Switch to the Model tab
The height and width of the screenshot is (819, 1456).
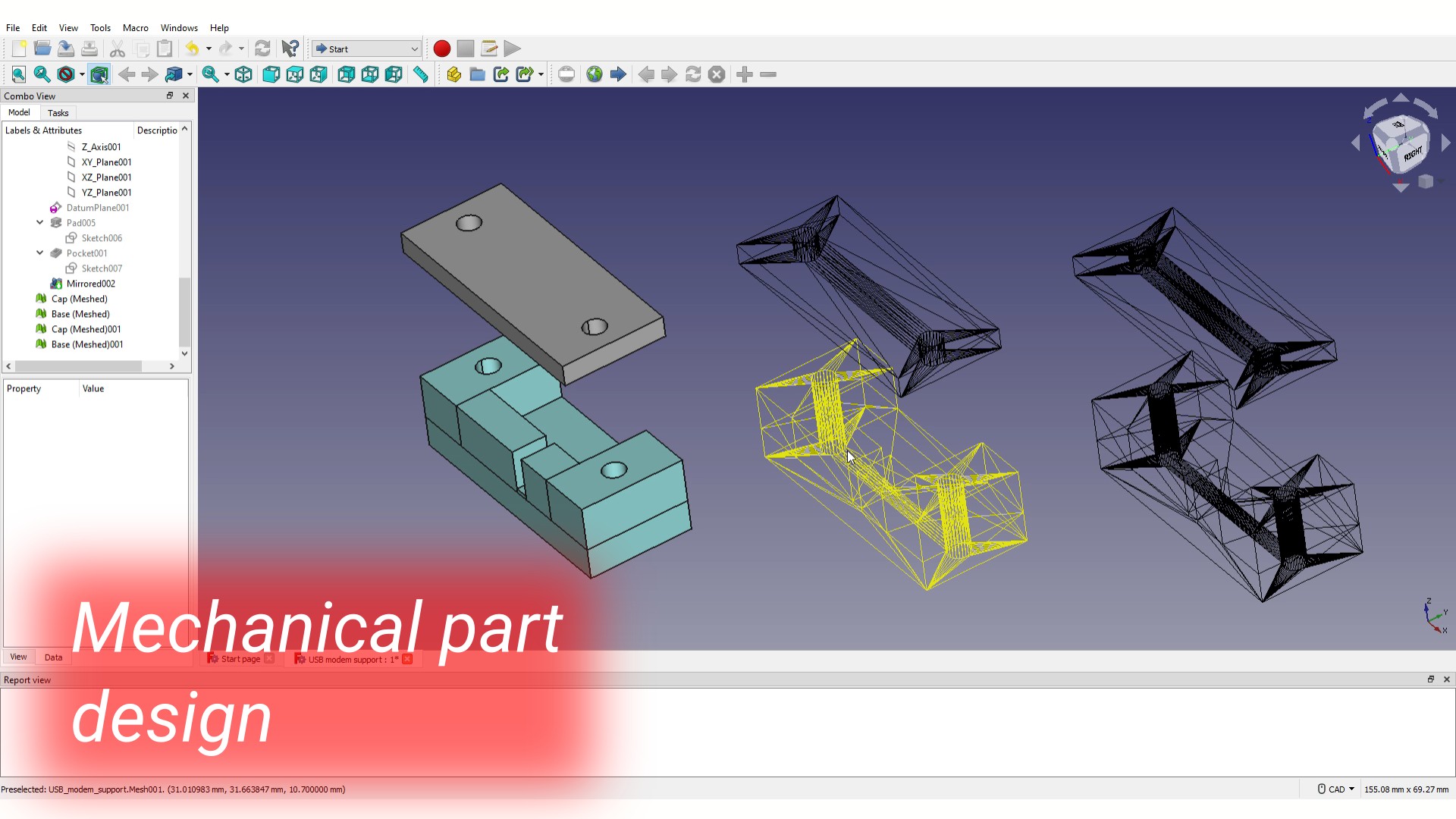pyautogui.click(x=19, y=112)
